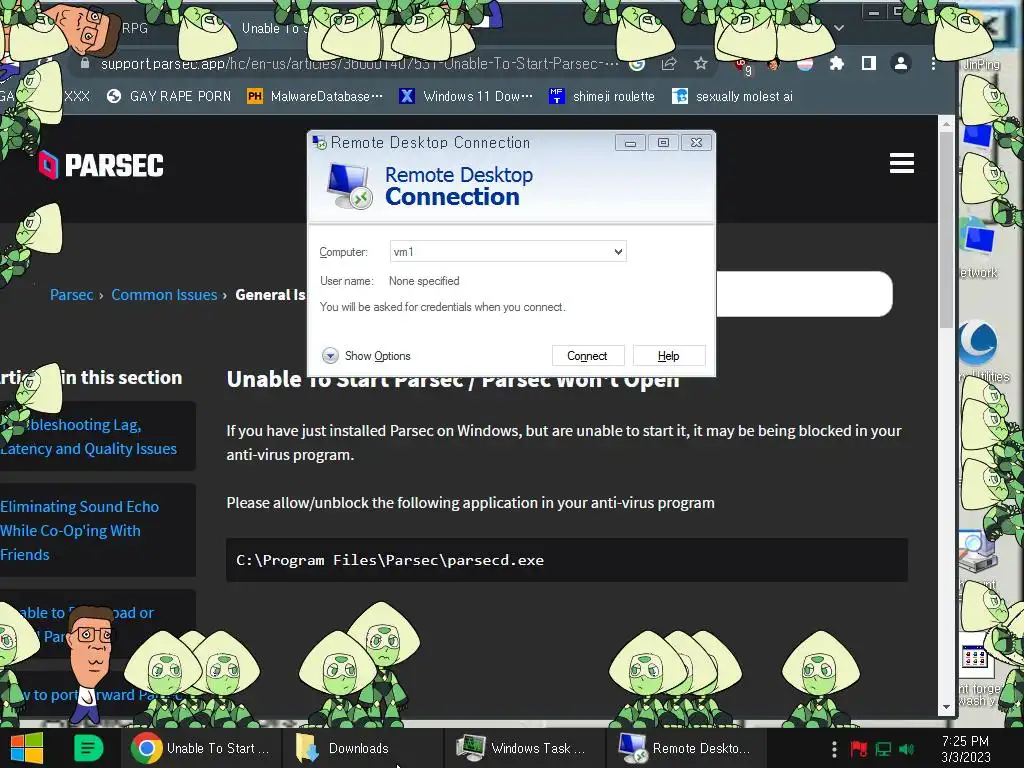Click the Parsec logo in the page header
The height and width of the screenshot is (768, 1024).
101,165
